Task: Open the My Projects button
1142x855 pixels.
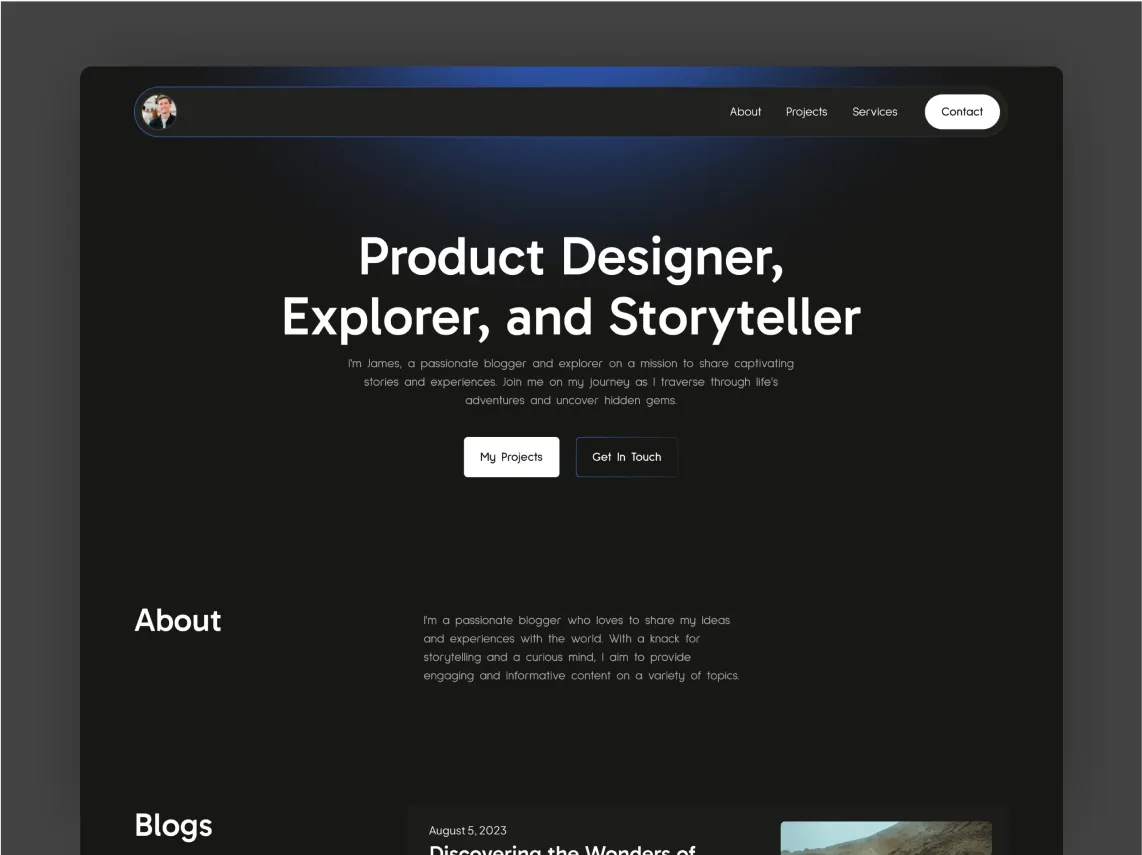Action: [x=511, y=457]
